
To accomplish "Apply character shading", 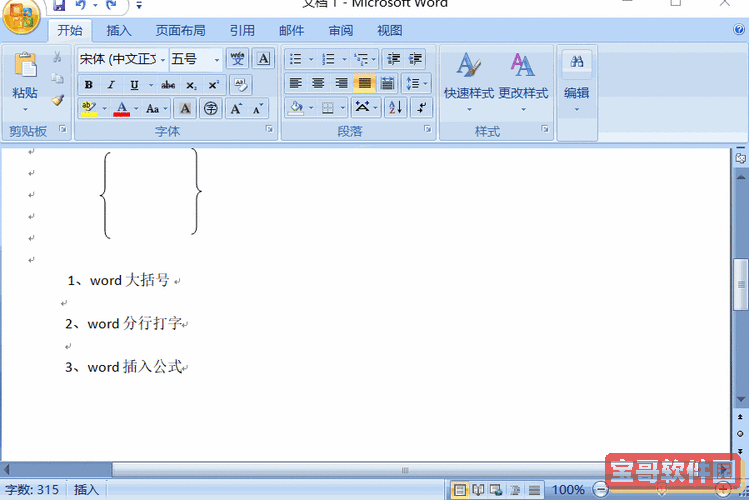I will coord(185,109).
